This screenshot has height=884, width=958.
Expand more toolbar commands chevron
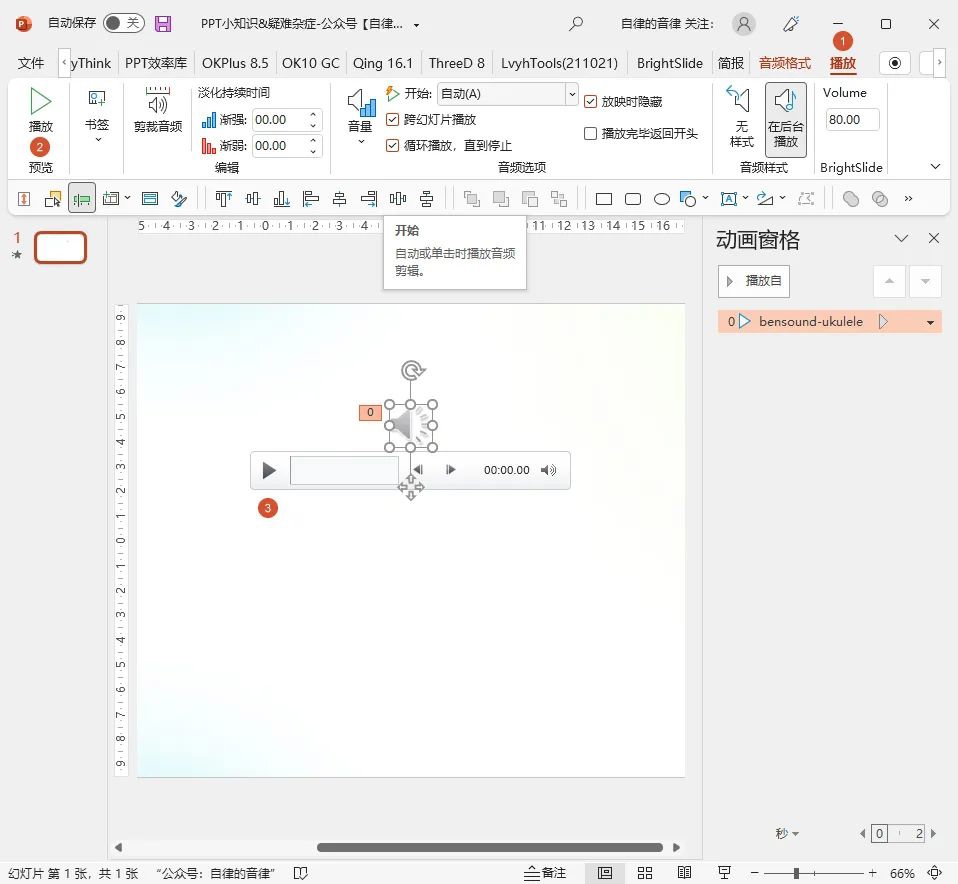pos(909,199)
